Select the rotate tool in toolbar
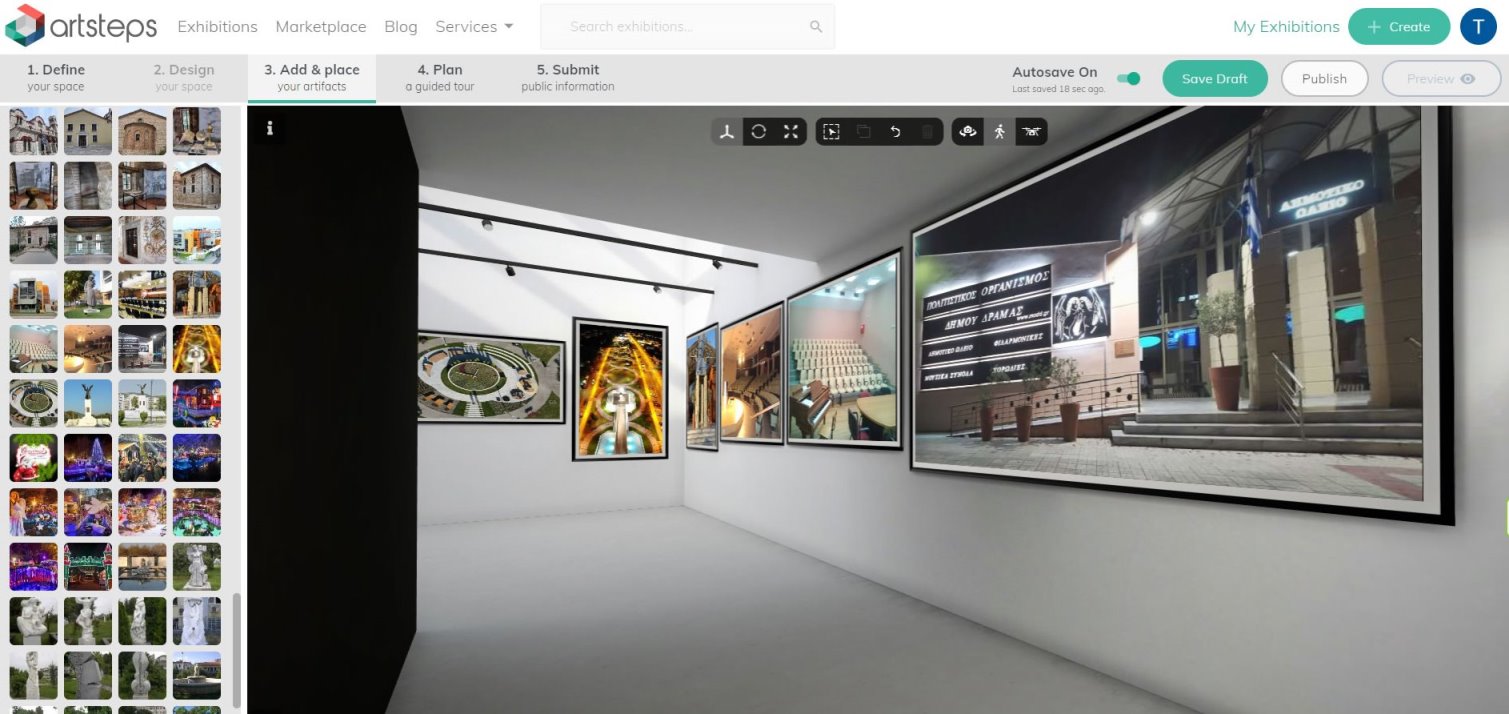Screen dimensions: 1509x714 pos(759,132)
